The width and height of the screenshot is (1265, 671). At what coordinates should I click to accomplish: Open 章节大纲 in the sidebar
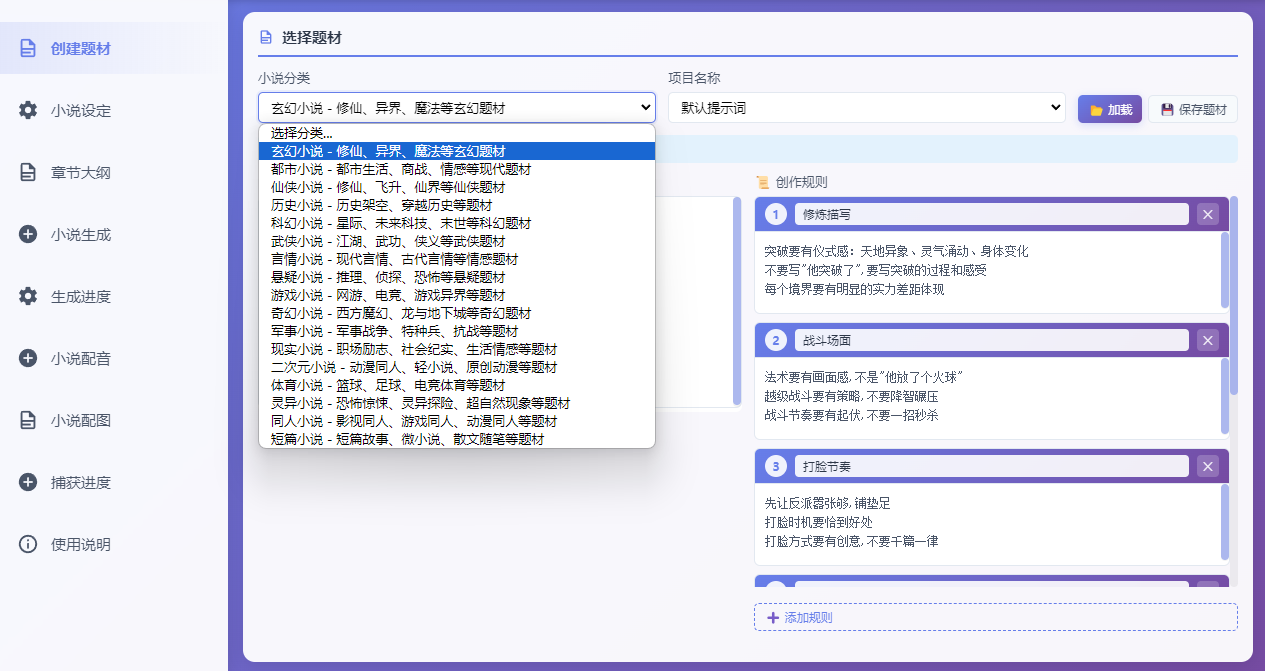[80, 172]
